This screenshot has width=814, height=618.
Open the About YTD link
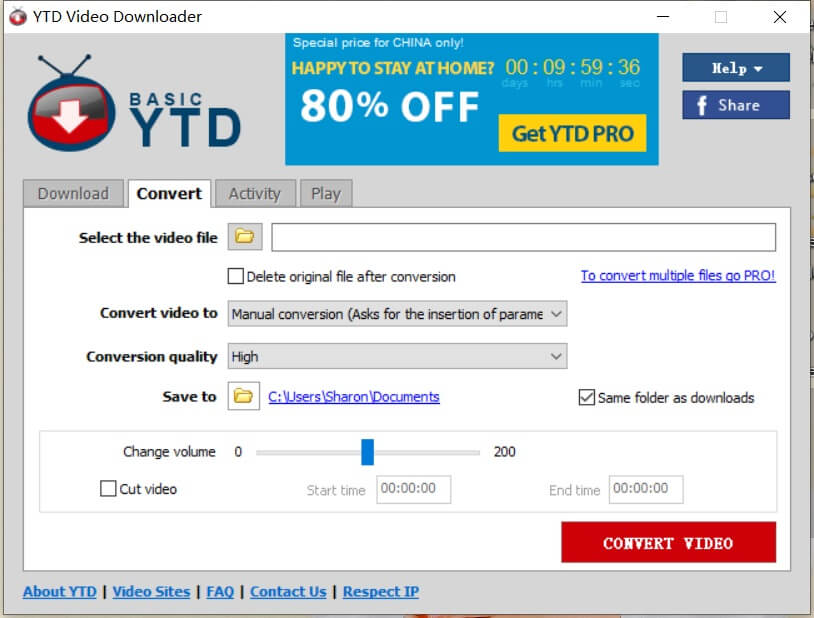(60, 592)
